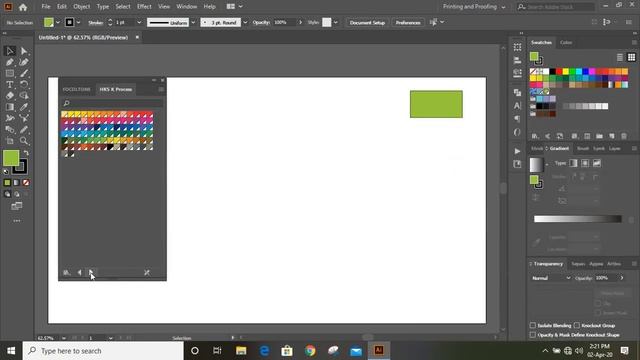Open the Style dropdown
The width and height of the screenshot is (640, 360).
point(335,22)
